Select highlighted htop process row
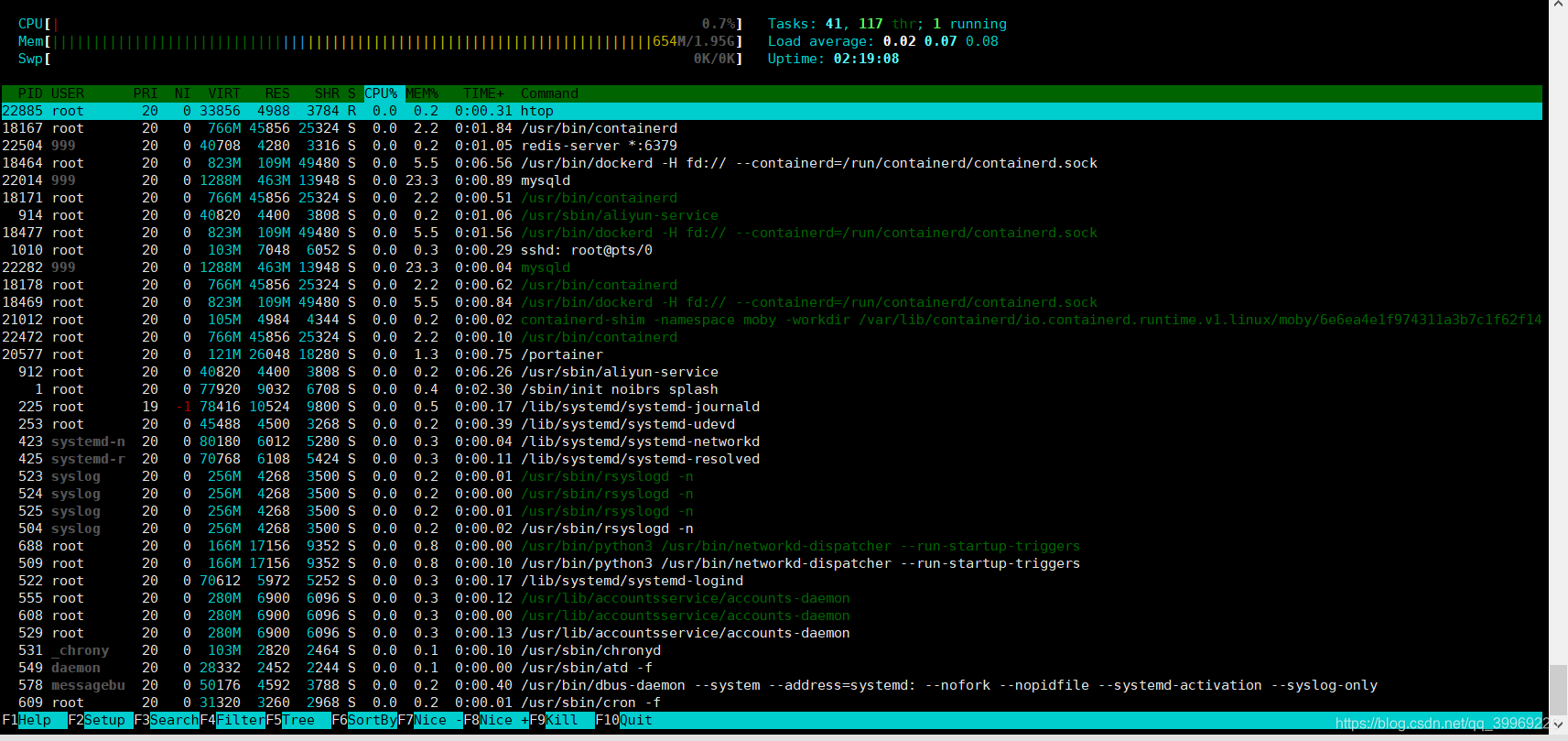Image resolution: width=1568 pixels, height=741 pixels. 772,111
